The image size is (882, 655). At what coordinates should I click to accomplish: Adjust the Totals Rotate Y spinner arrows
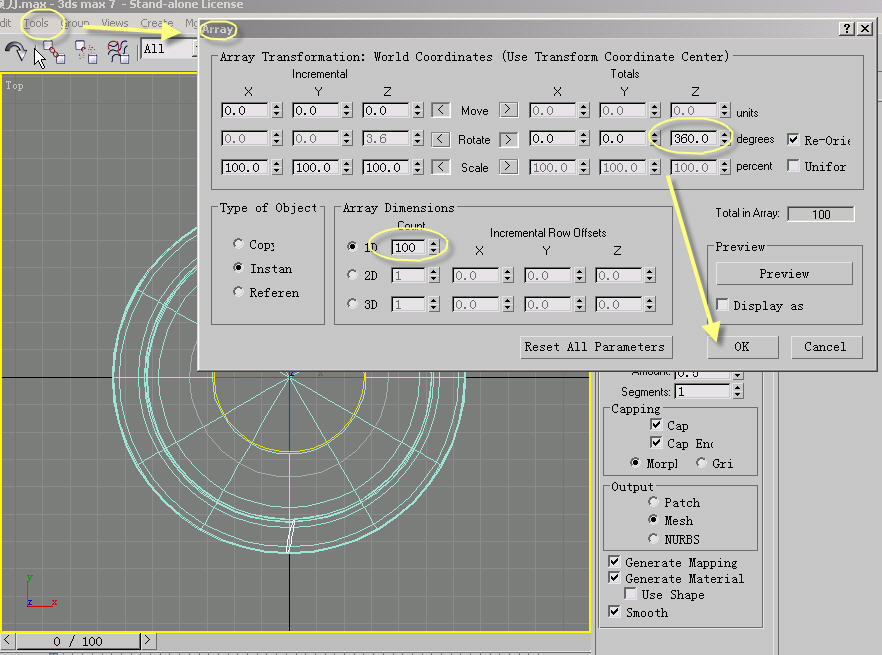654,138
